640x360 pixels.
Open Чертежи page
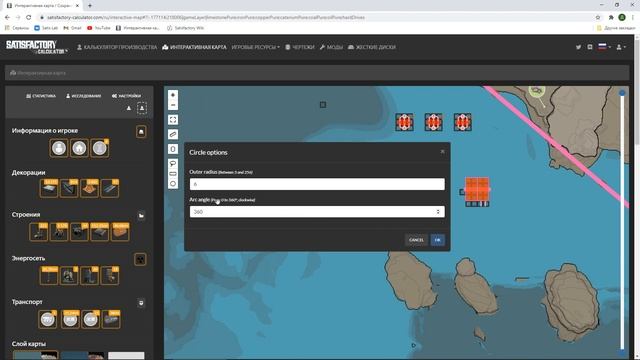300,47
